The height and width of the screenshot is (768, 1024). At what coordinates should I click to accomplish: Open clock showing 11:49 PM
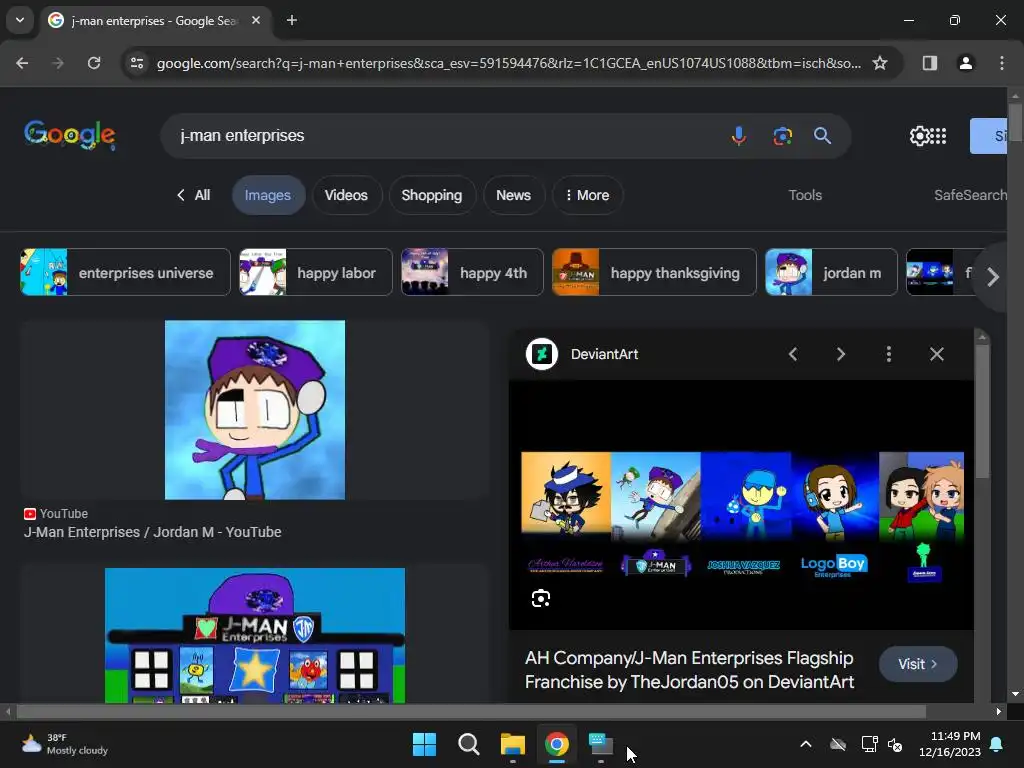pyautogui.click(x=950, y=744)
